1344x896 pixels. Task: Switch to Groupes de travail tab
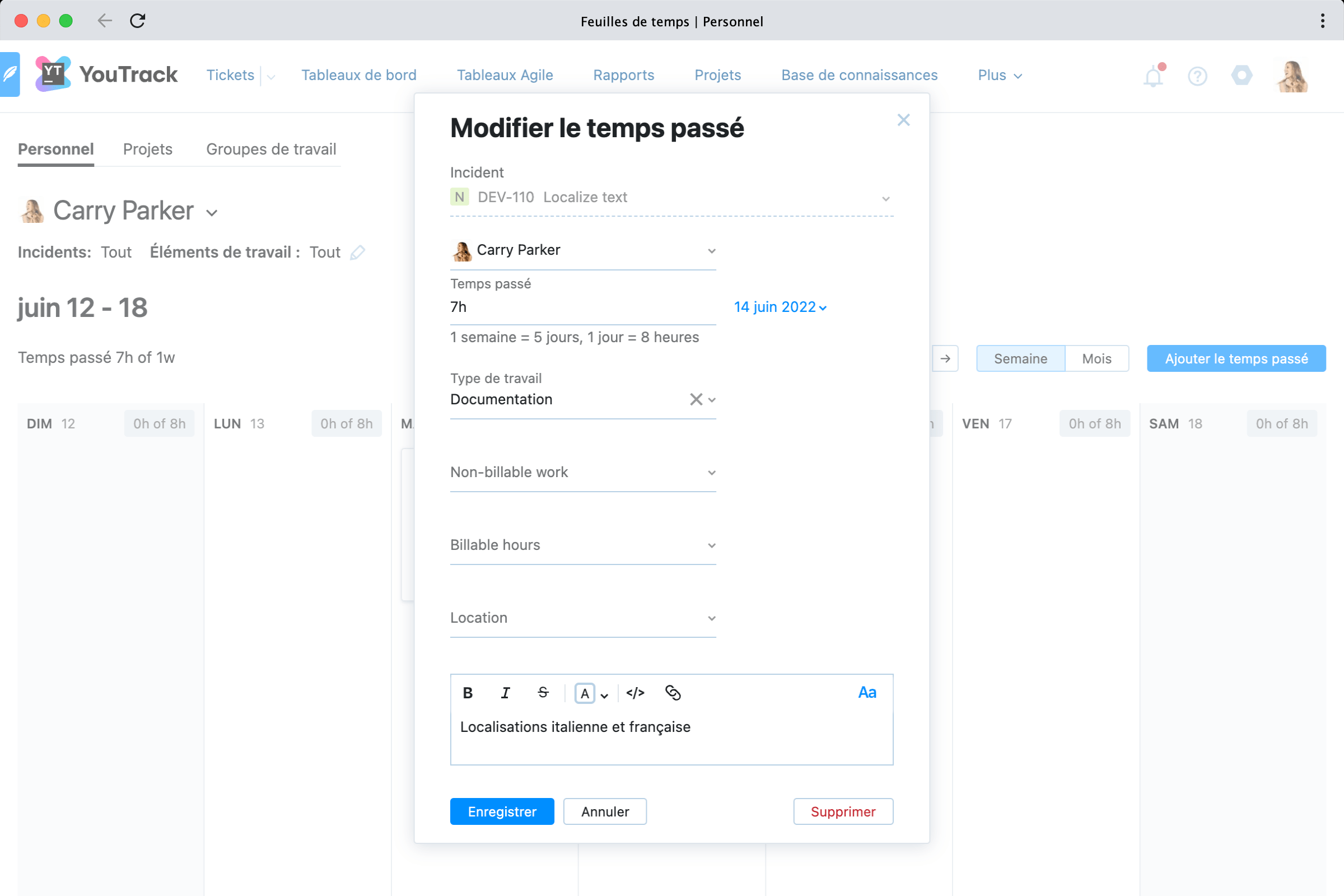(271, 149)
